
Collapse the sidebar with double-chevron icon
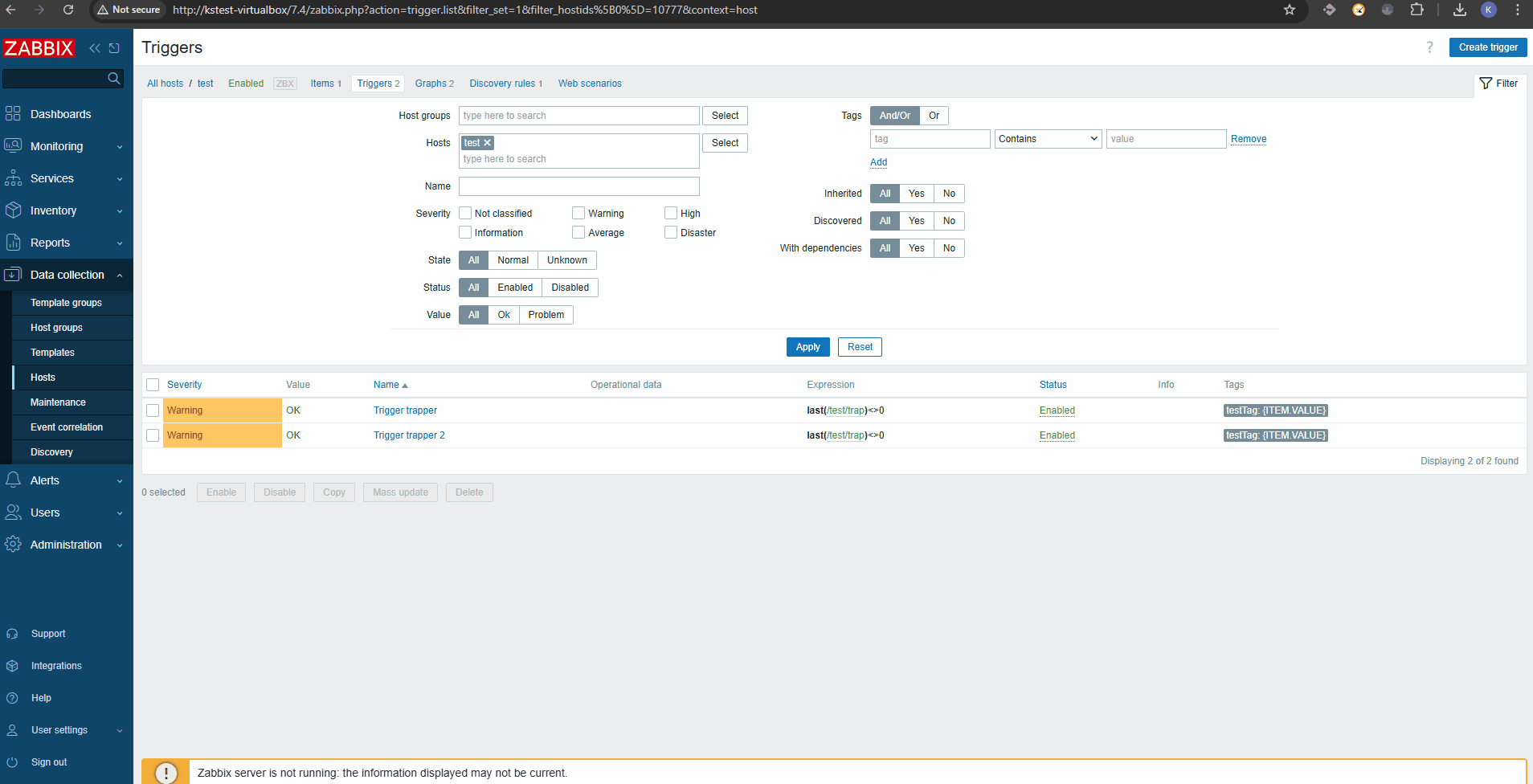click(x=95, y=48)
